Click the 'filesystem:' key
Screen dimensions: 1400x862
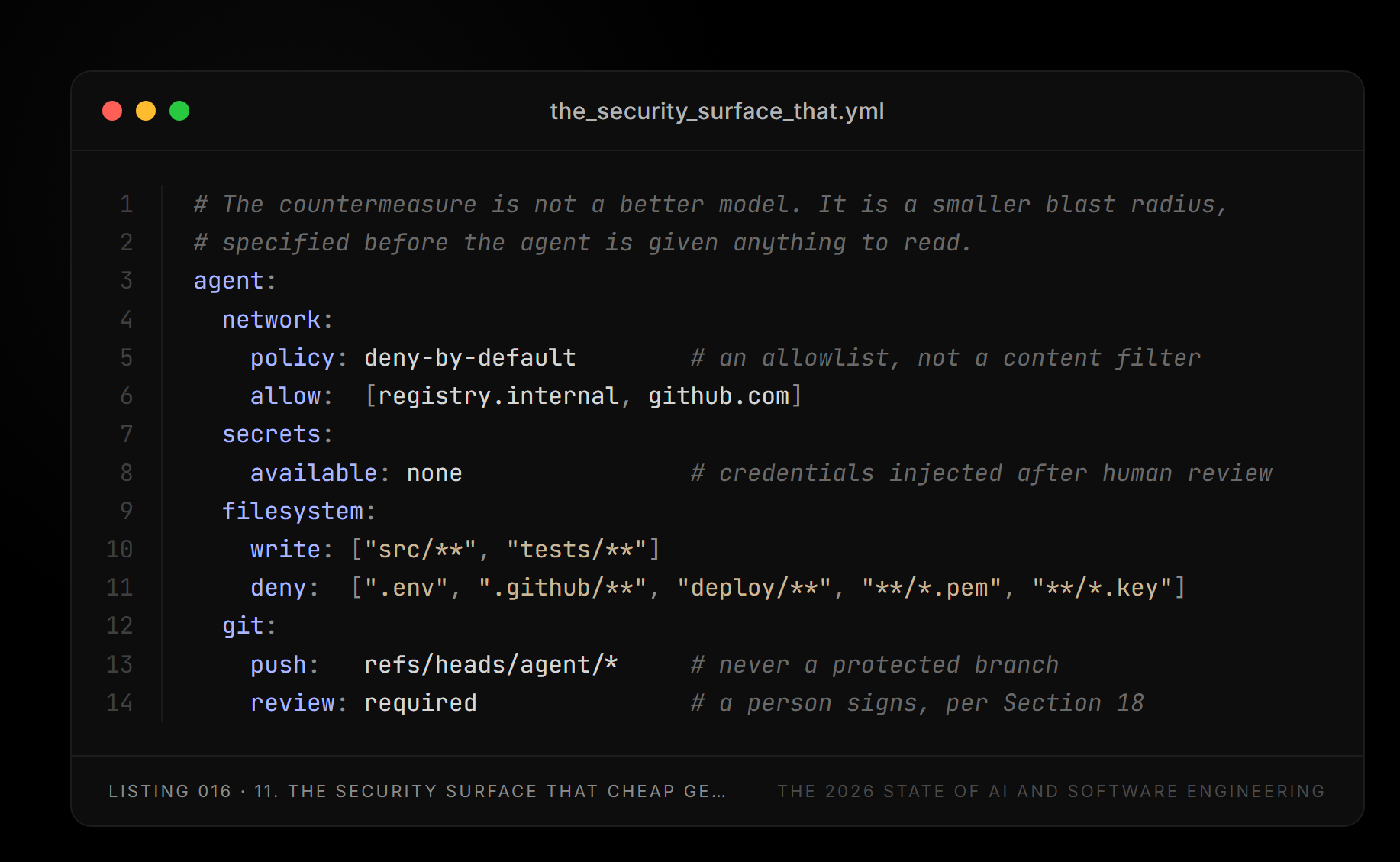[x=299, y=511]
